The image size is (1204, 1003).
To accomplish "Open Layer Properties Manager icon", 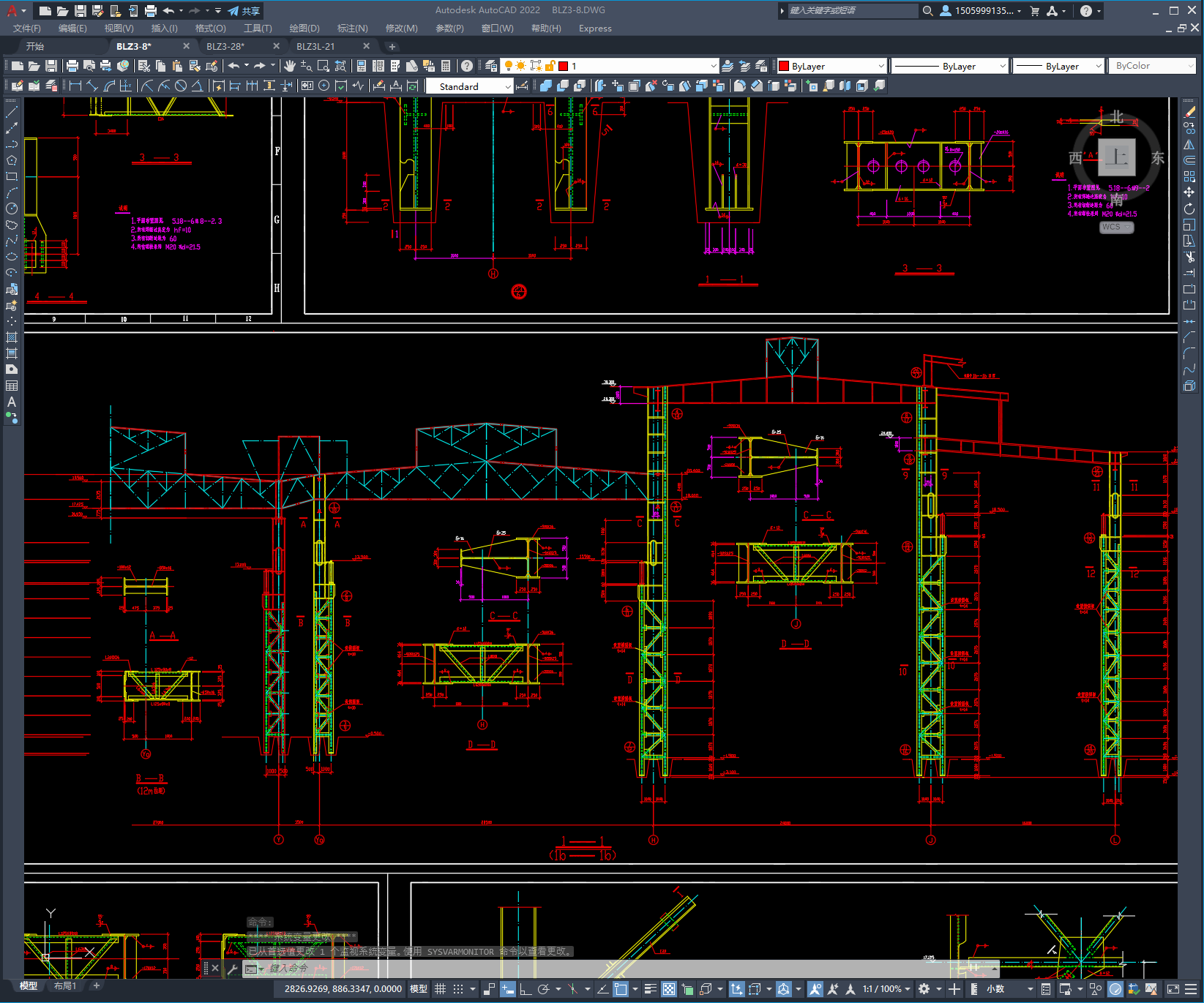I will (491, 66).
